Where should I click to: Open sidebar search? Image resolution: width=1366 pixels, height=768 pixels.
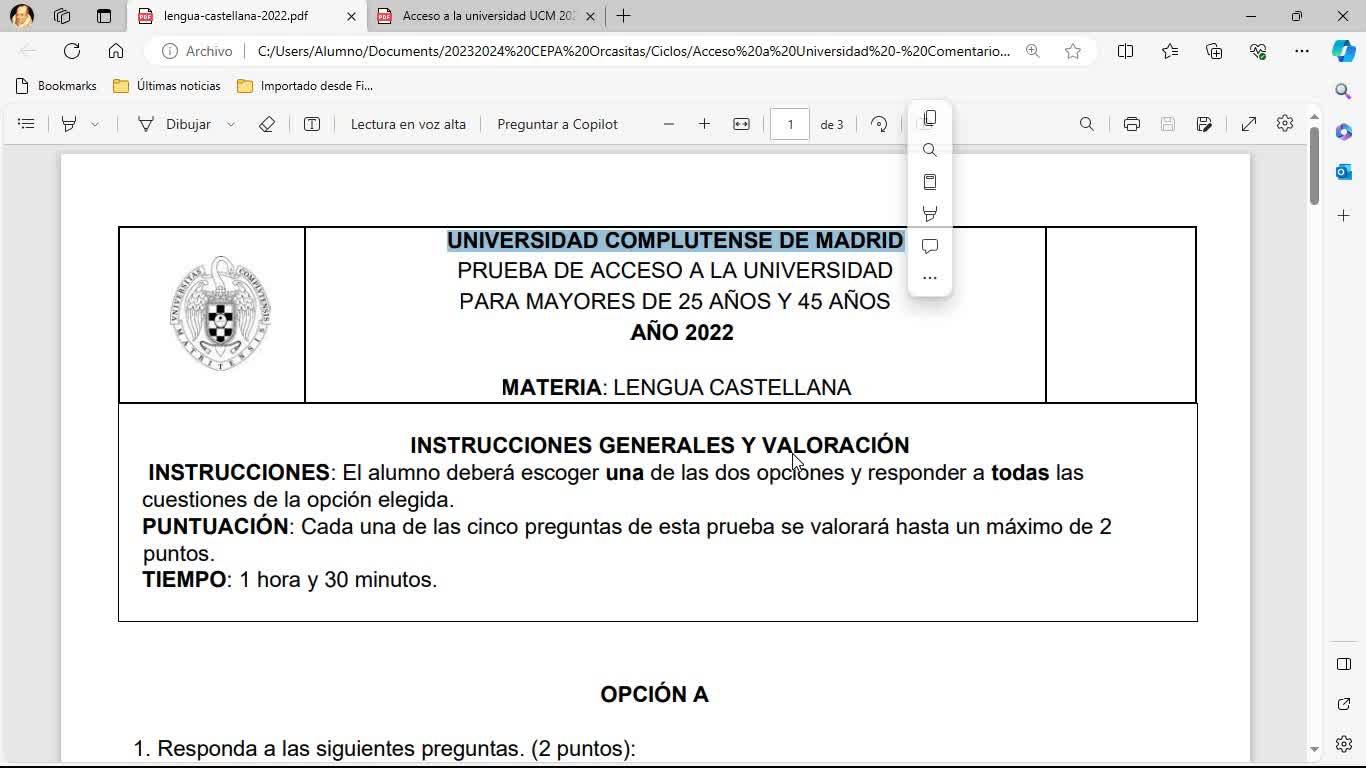(x=1344, y=91)
